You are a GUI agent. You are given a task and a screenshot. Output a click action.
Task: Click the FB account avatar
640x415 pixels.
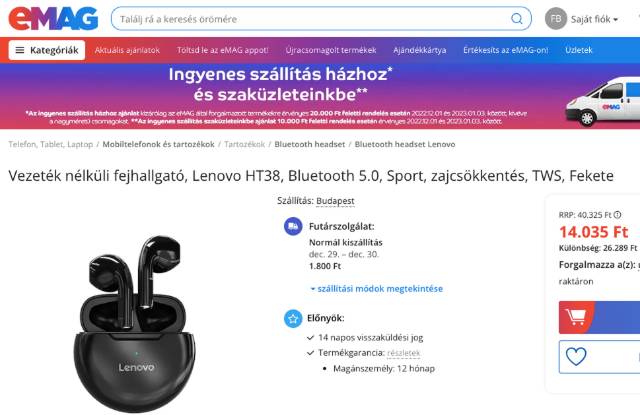[556, 19]
